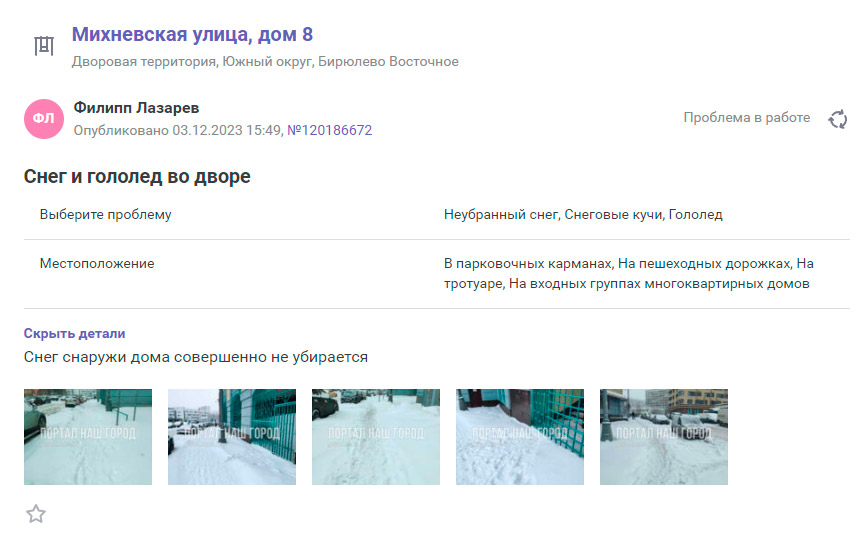Click the Неубранный снег, Снеговые кучи, Гололед value
This screenshot has height=546, width=864.
(x=583, y=215)
